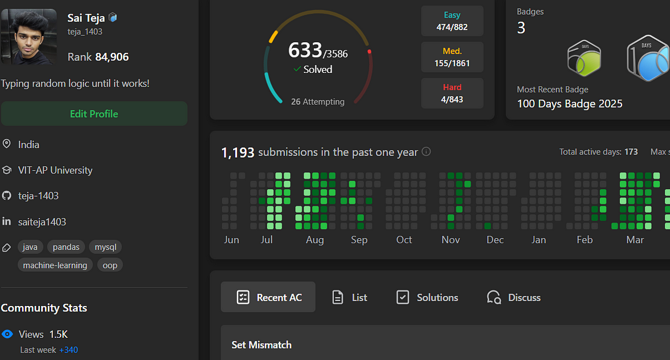
Task: Select the oop skill tag
Action: pos(110,265)
